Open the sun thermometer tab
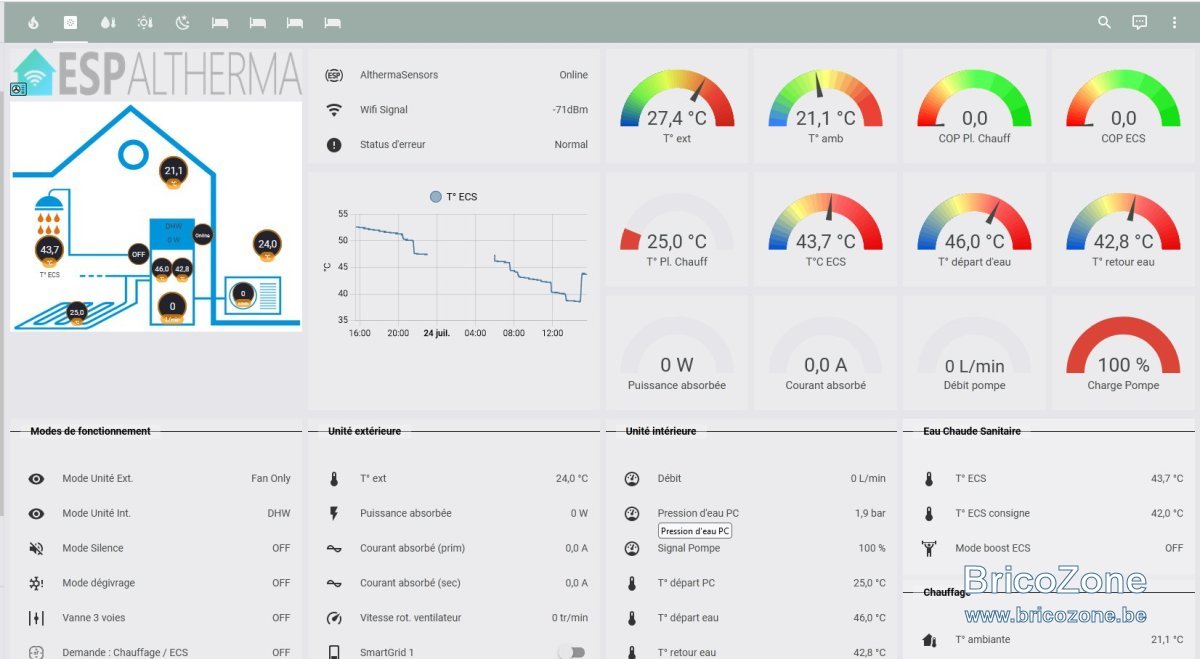 146,22
